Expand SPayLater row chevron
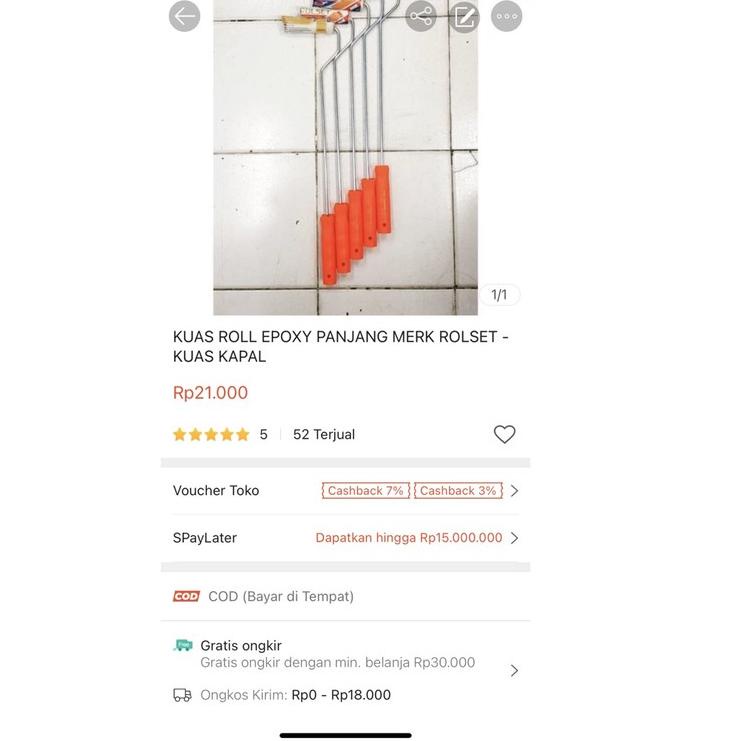Screen dimensions: 741x741 (x=515, y=538)
